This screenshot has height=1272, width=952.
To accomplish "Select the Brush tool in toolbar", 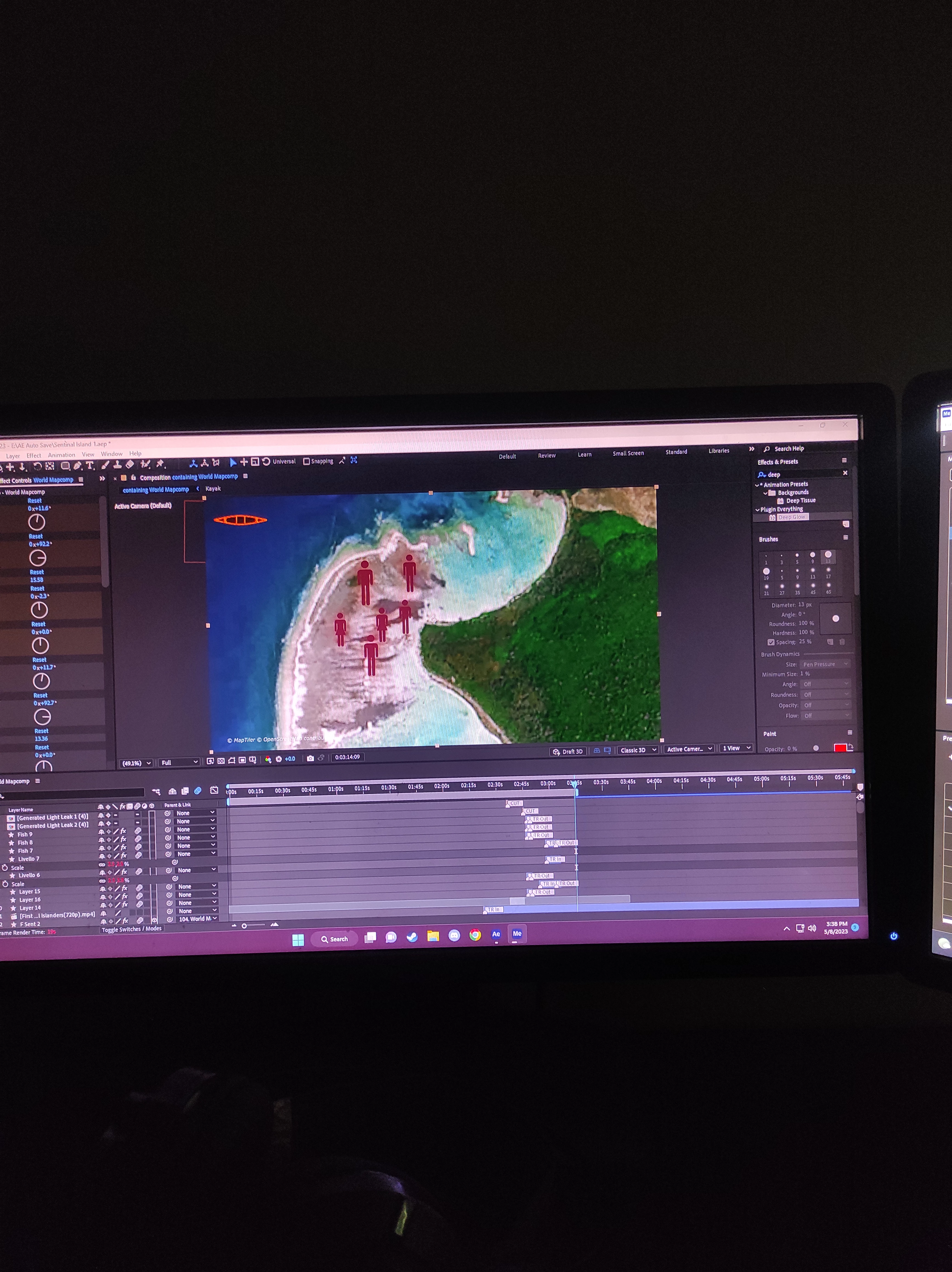I will click(105, 465).
